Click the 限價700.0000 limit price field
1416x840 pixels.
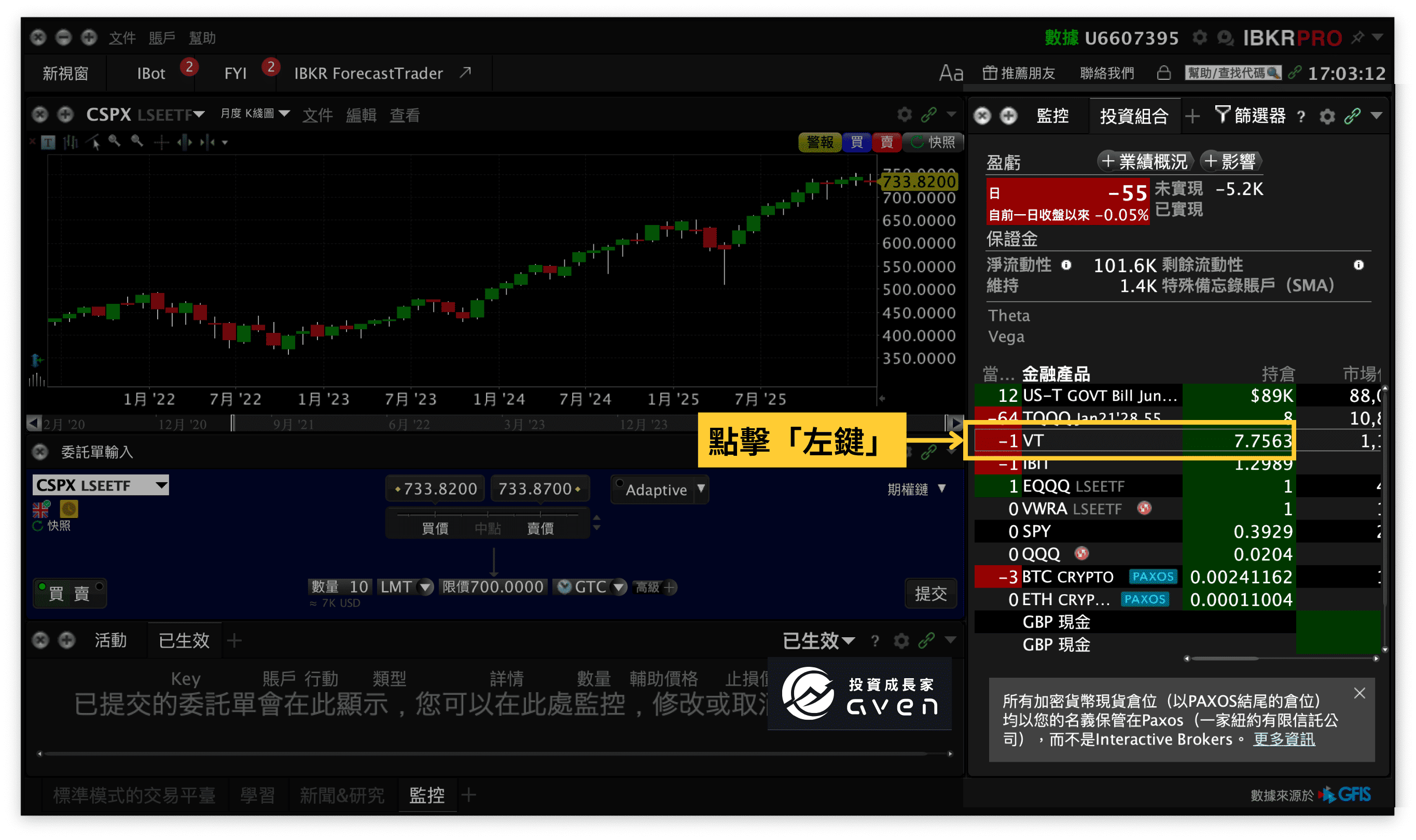coord(493,587)
